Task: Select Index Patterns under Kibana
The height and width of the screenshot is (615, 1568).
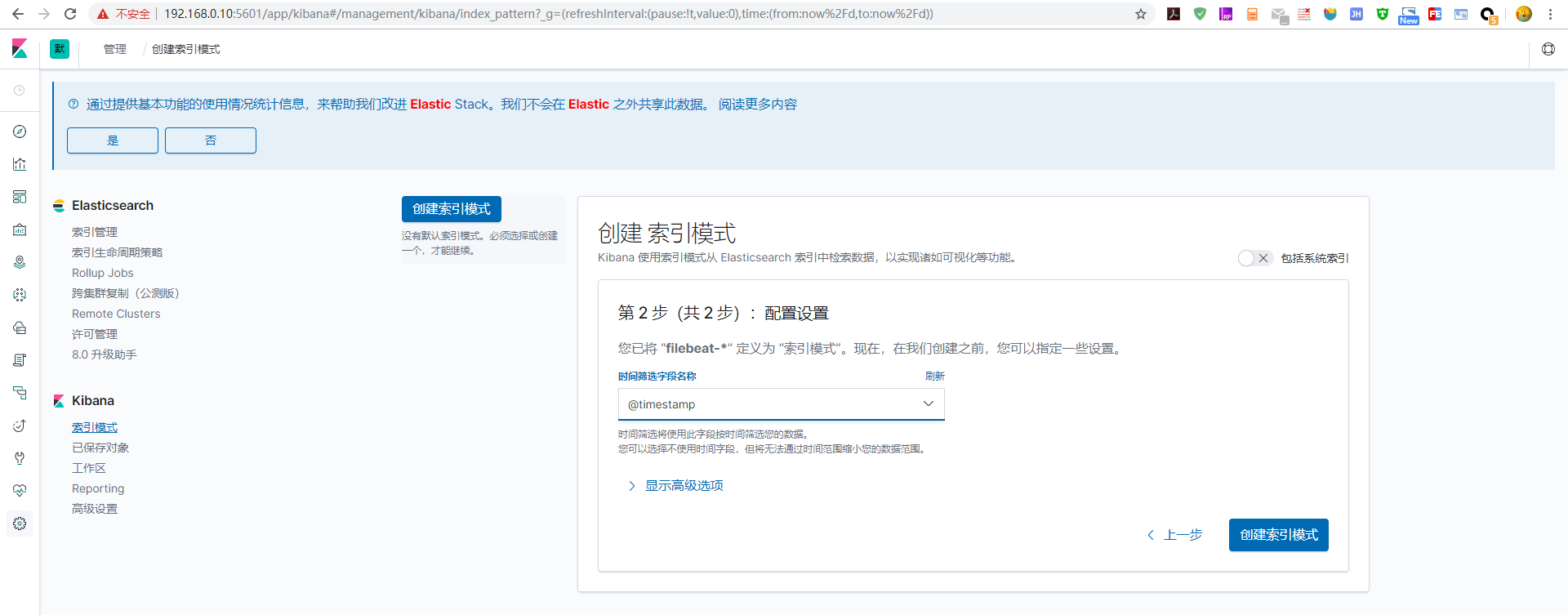Action: [95, 427]
